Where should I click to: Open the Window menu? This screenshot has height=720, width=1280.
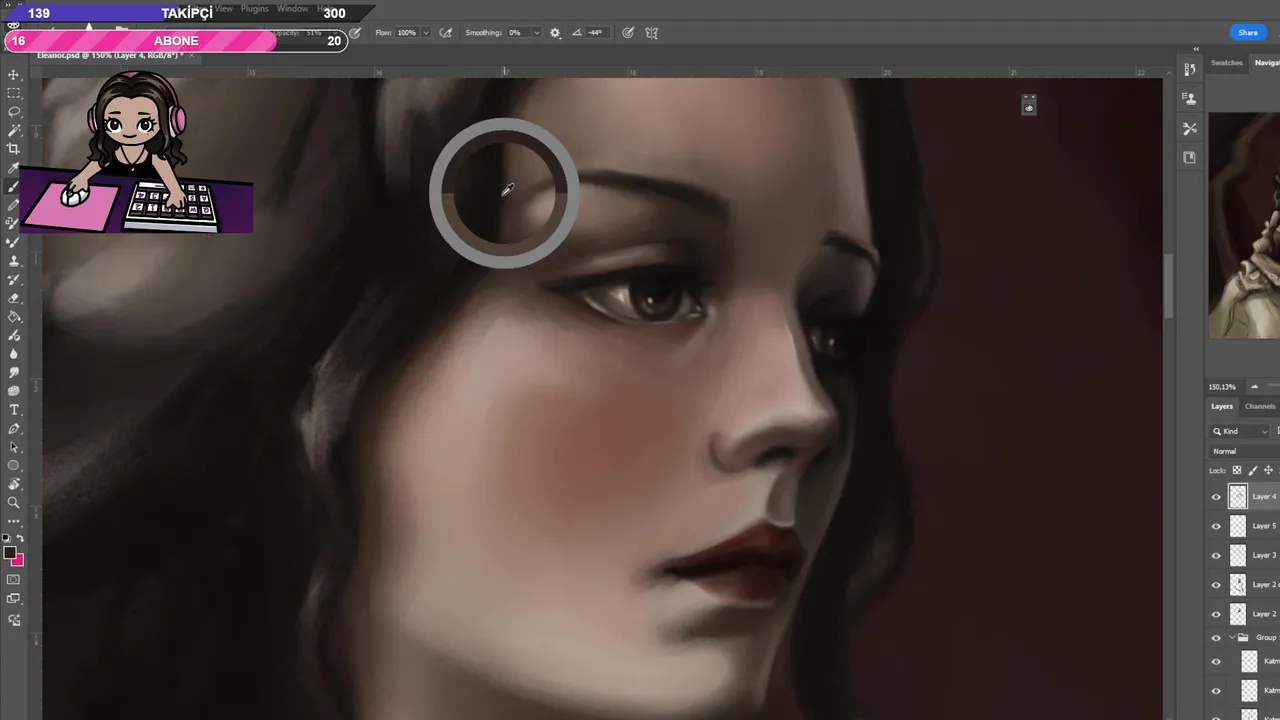pos(292,9)
